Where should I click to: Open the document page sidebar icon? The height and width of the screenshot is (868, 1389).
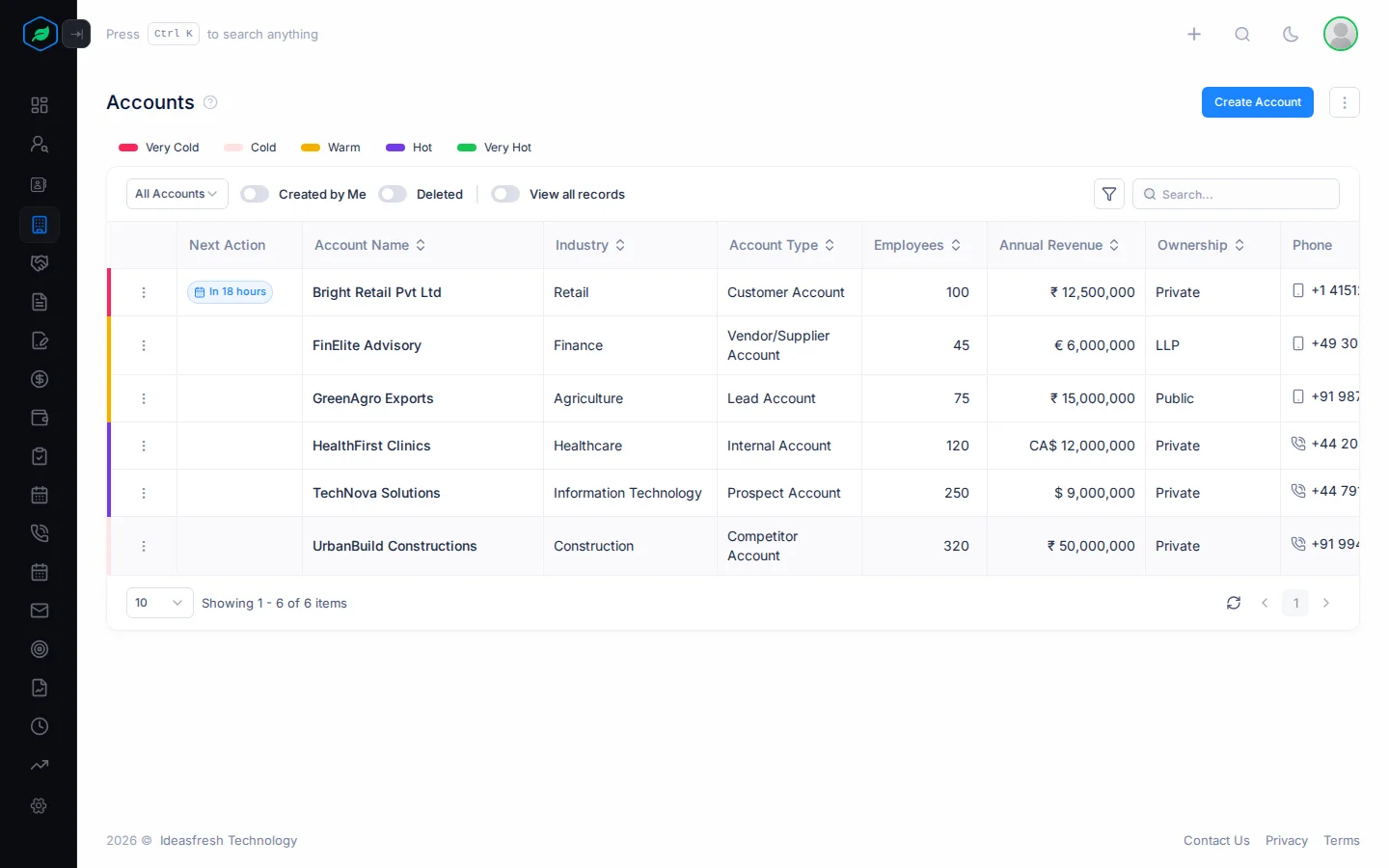tap(40, 302)
